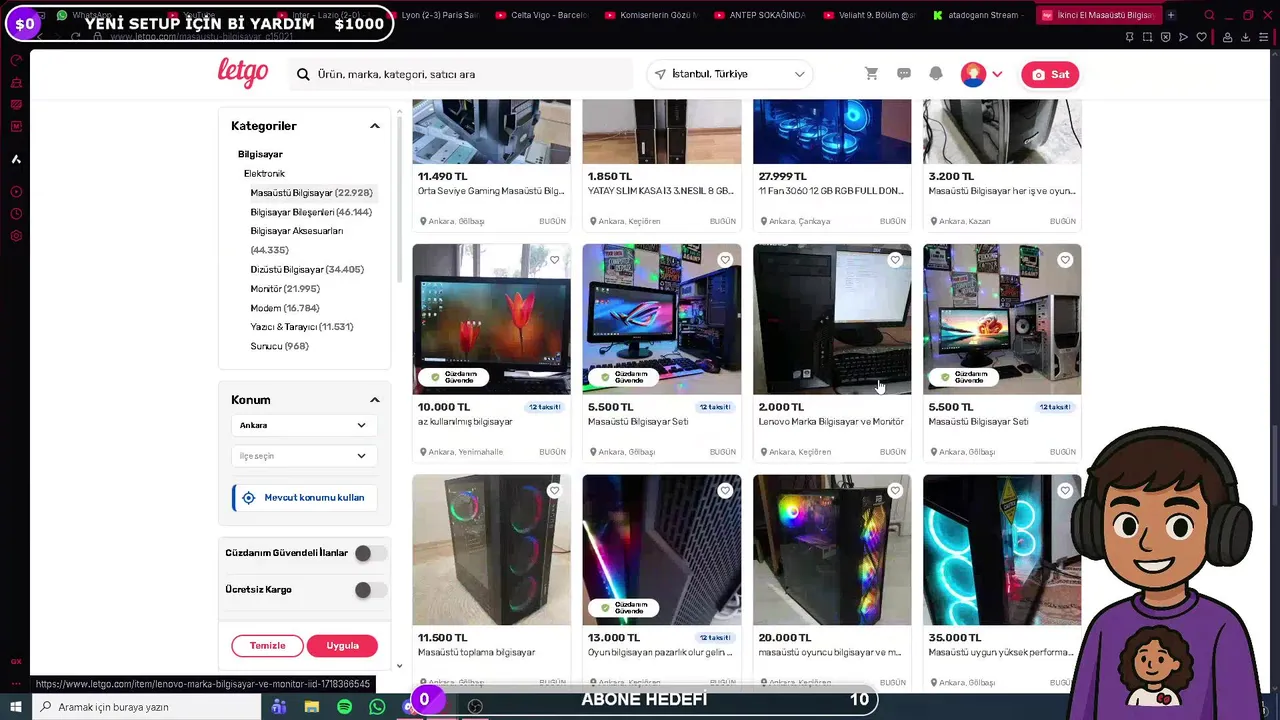Open the messages chat icon
This screenshot has width=1280, height=720.
pos(904,74)
